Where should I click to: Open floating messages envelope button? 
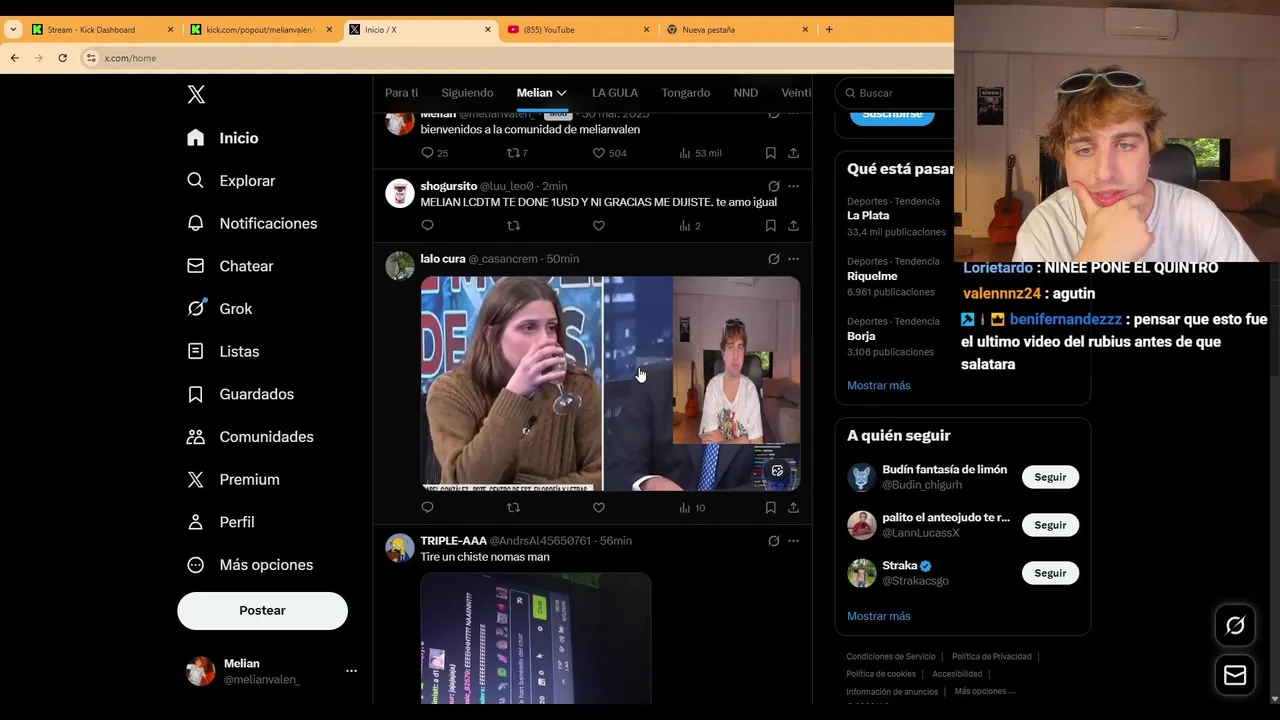click(x=1235, y=676)
